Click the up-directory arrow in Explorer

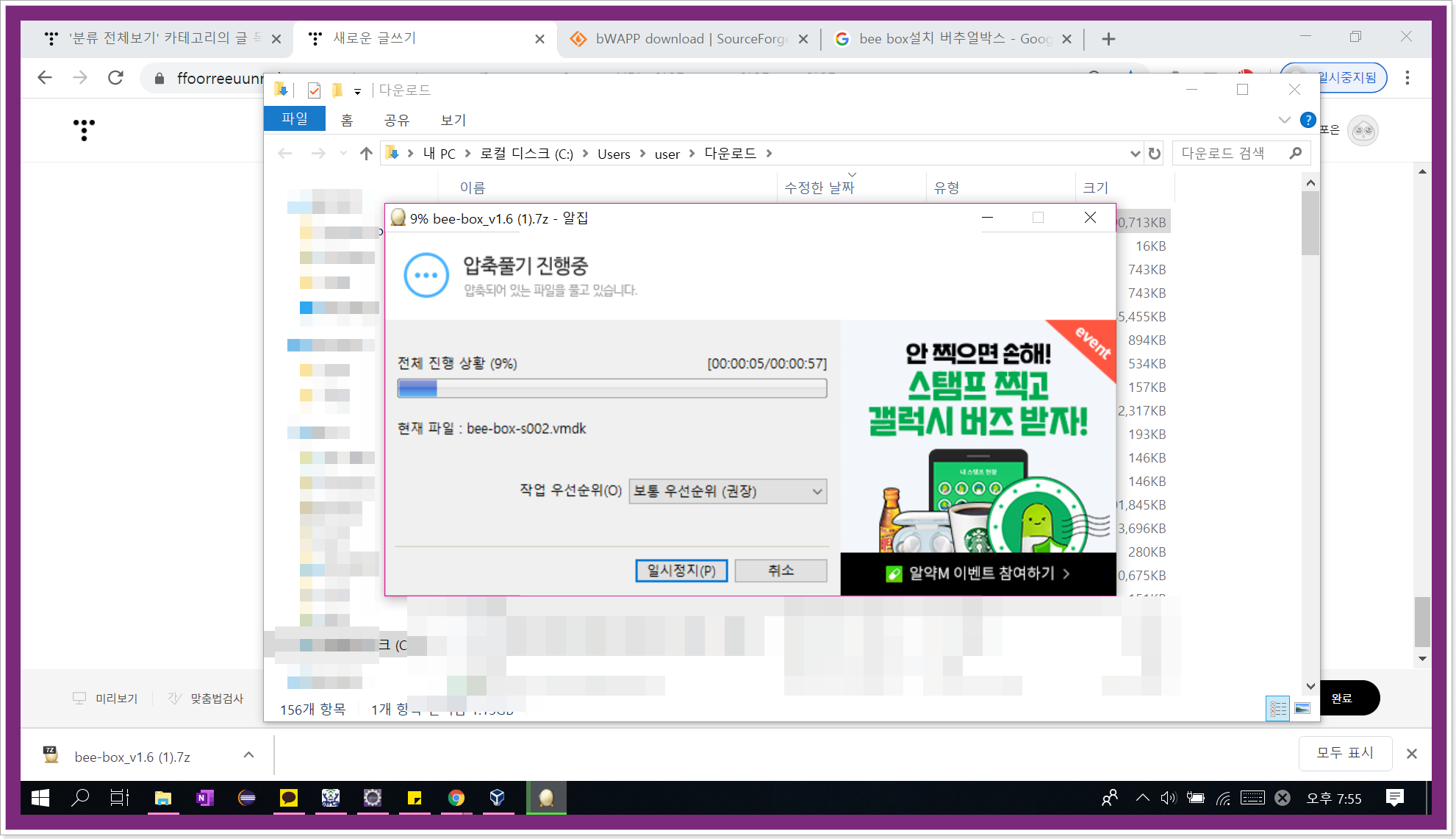366,154
